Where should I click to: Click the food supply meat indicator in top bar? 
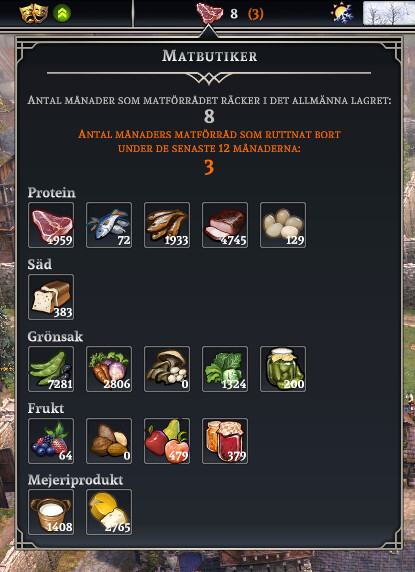coord(209,13)
